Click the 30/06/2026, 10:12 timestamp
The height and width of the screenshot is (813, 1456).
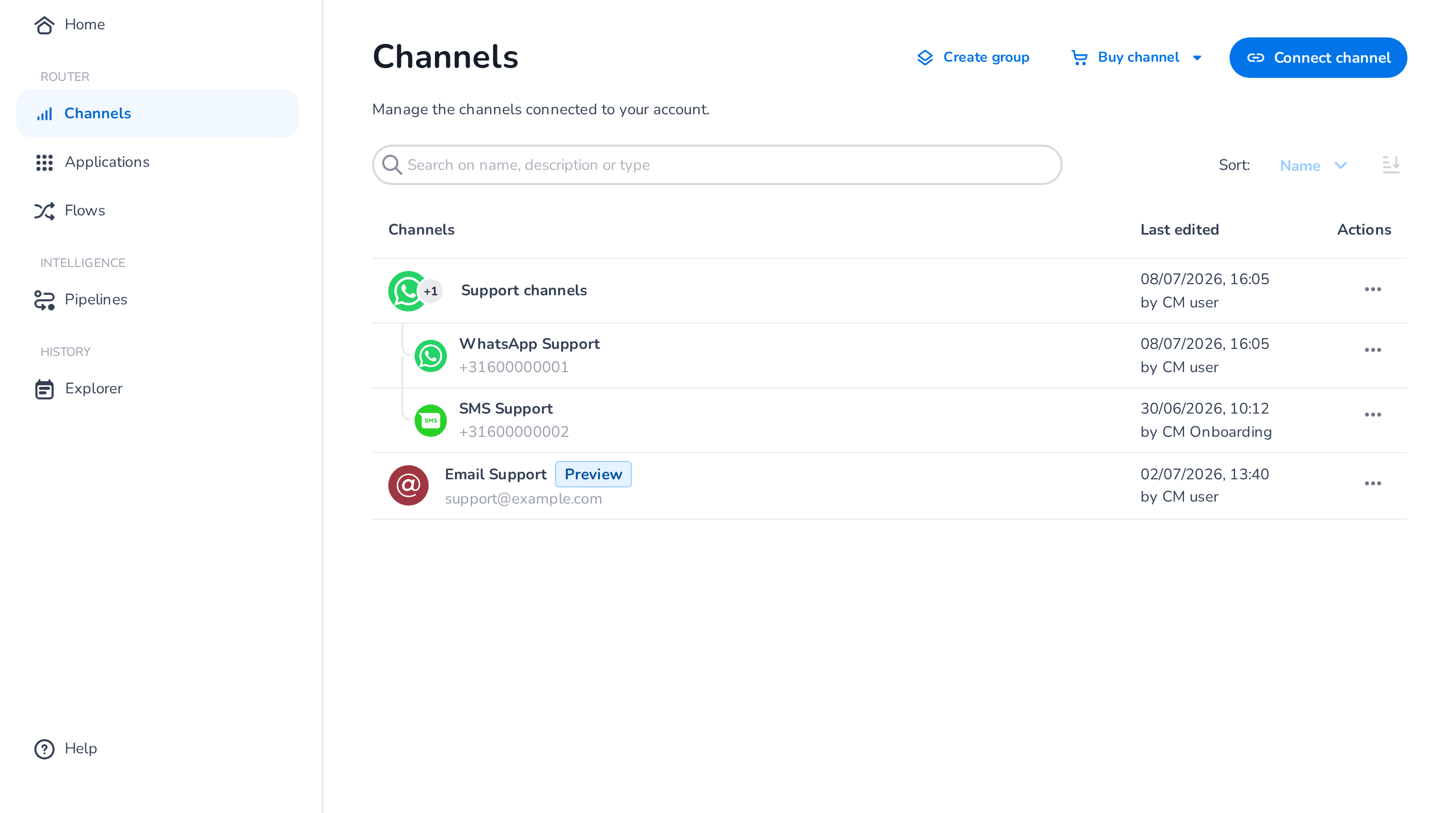coord(1204,408)
